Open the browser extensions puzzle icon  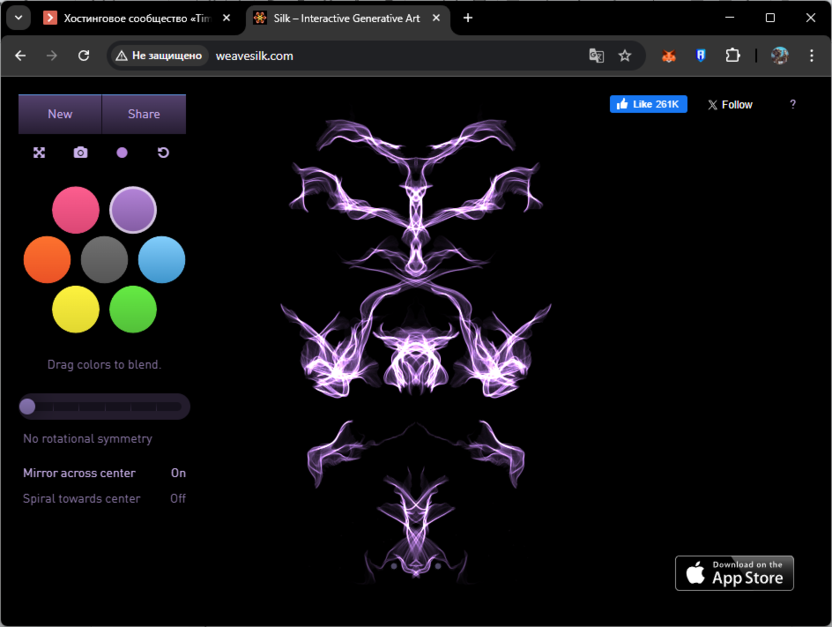click(x=733, y=56)
